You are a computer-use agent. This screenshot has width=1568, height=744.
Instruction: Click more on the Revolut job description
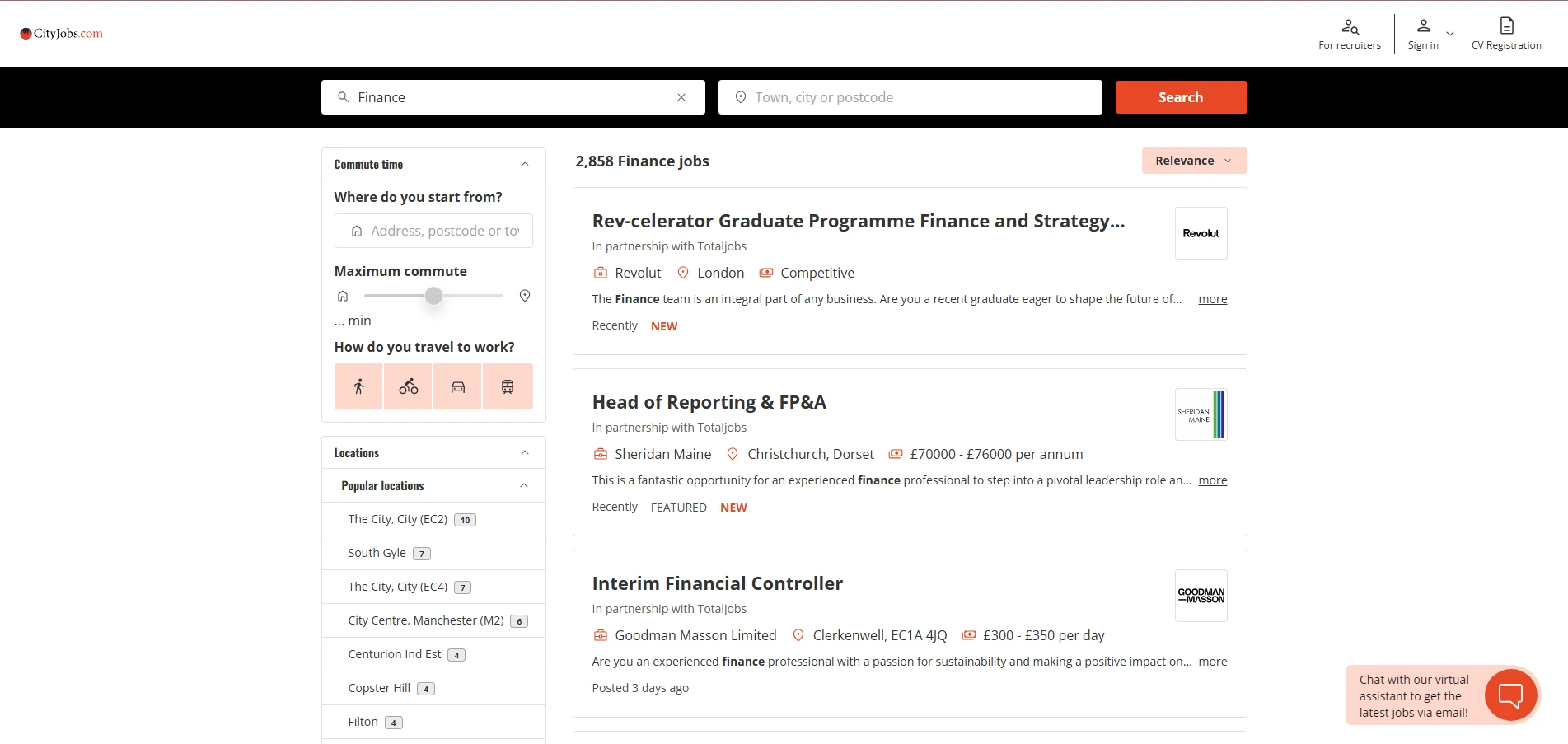pos(1212,299)
